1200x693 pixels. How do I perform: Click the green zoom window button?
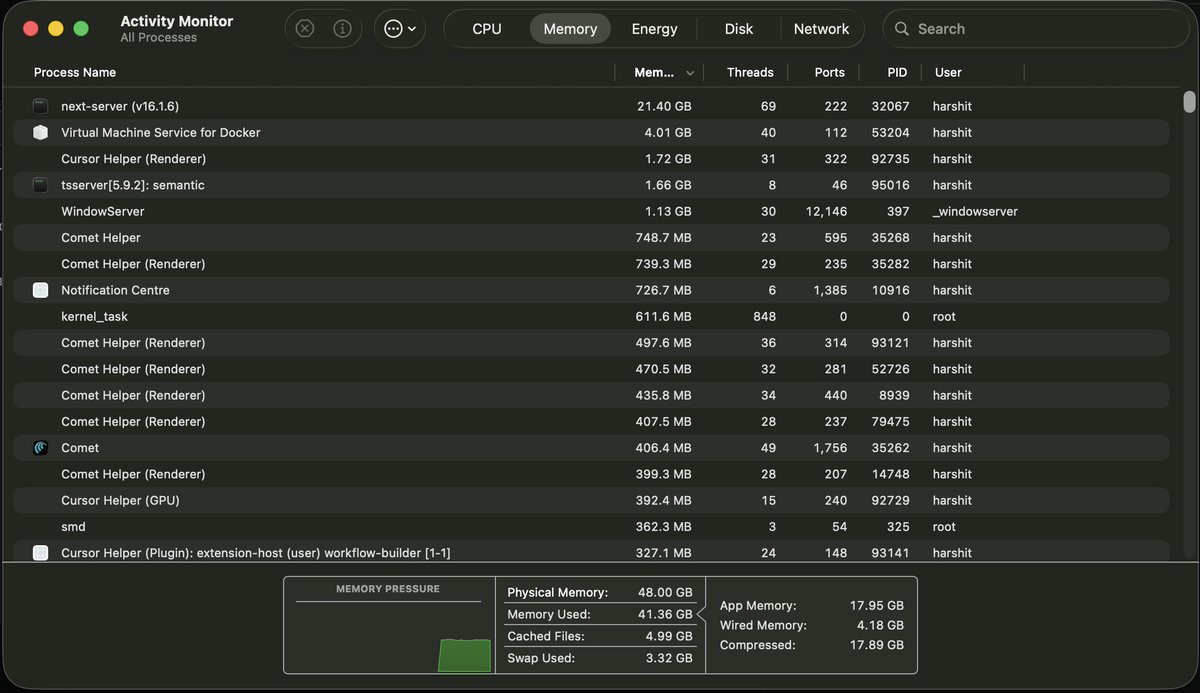point(81,29)
